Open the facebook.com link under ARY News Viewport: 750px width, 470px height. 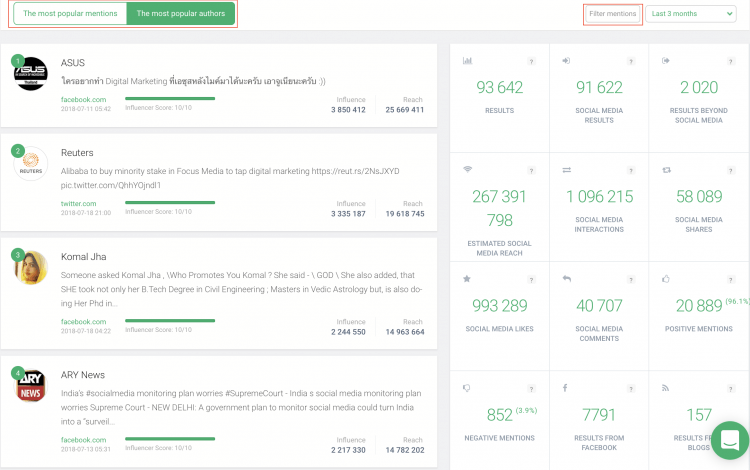tap(83, 440)
